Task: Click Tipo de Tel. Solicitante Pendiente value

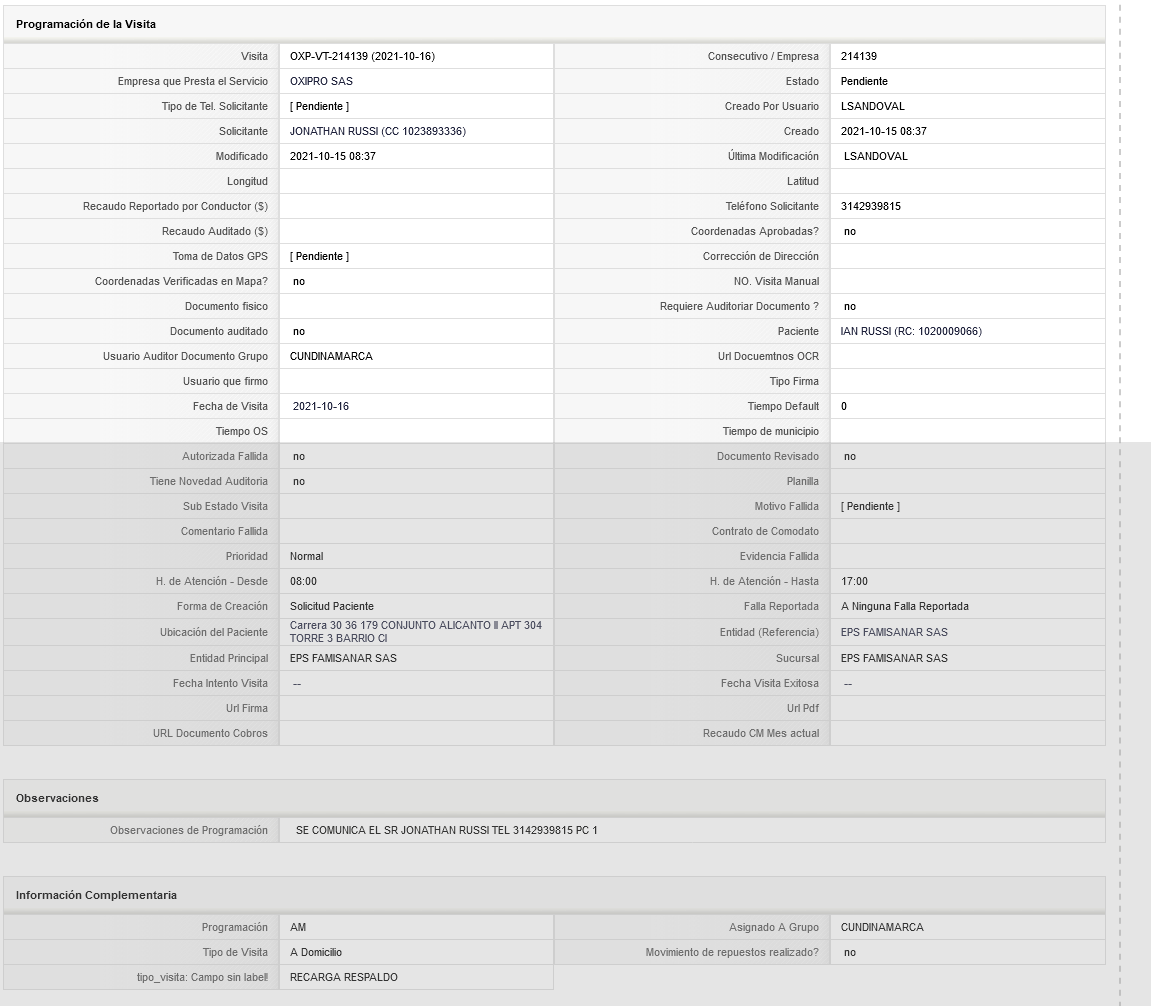Action: coord(319,106)
